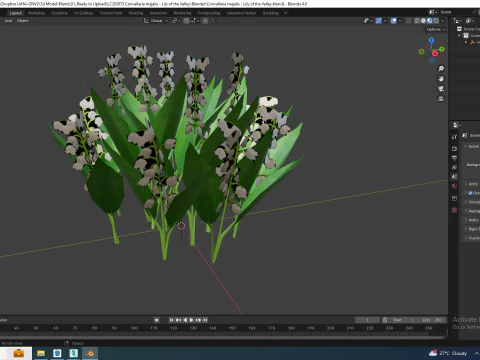Screen dimensions: 480x360
Task: Open the Object properties tab icon
Action: tap(454, 198)
